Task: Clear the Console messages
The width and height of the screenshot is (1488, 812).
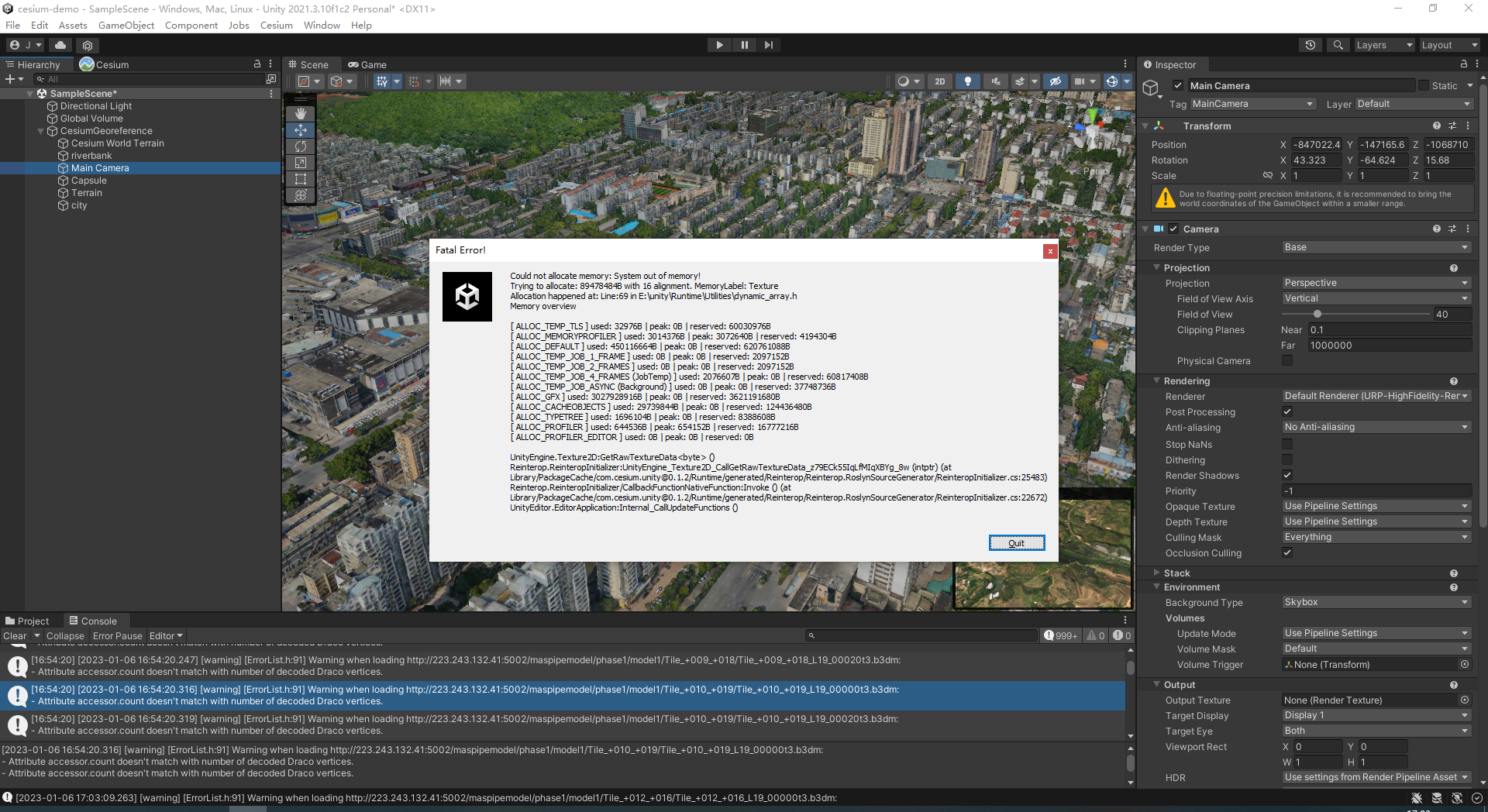Action: 16,635
